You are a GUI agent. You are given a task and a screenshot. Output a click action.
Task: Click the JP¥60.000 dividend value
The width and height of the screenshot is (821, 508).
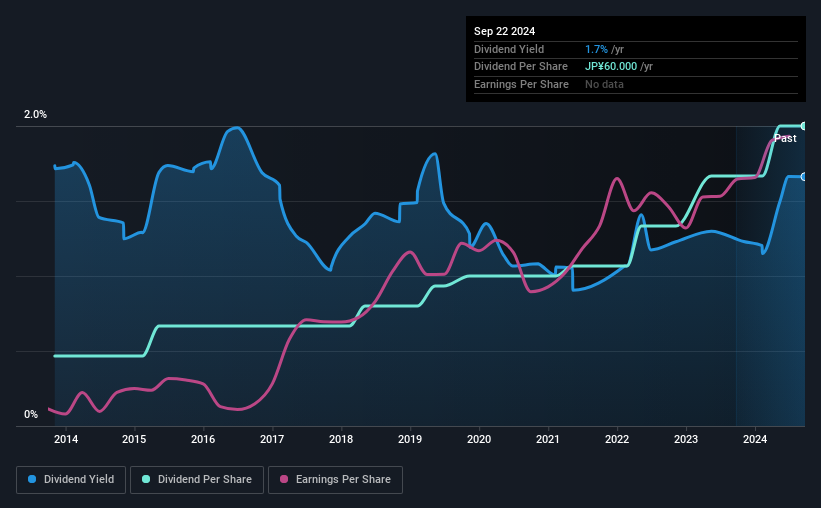tap(611, 67)
